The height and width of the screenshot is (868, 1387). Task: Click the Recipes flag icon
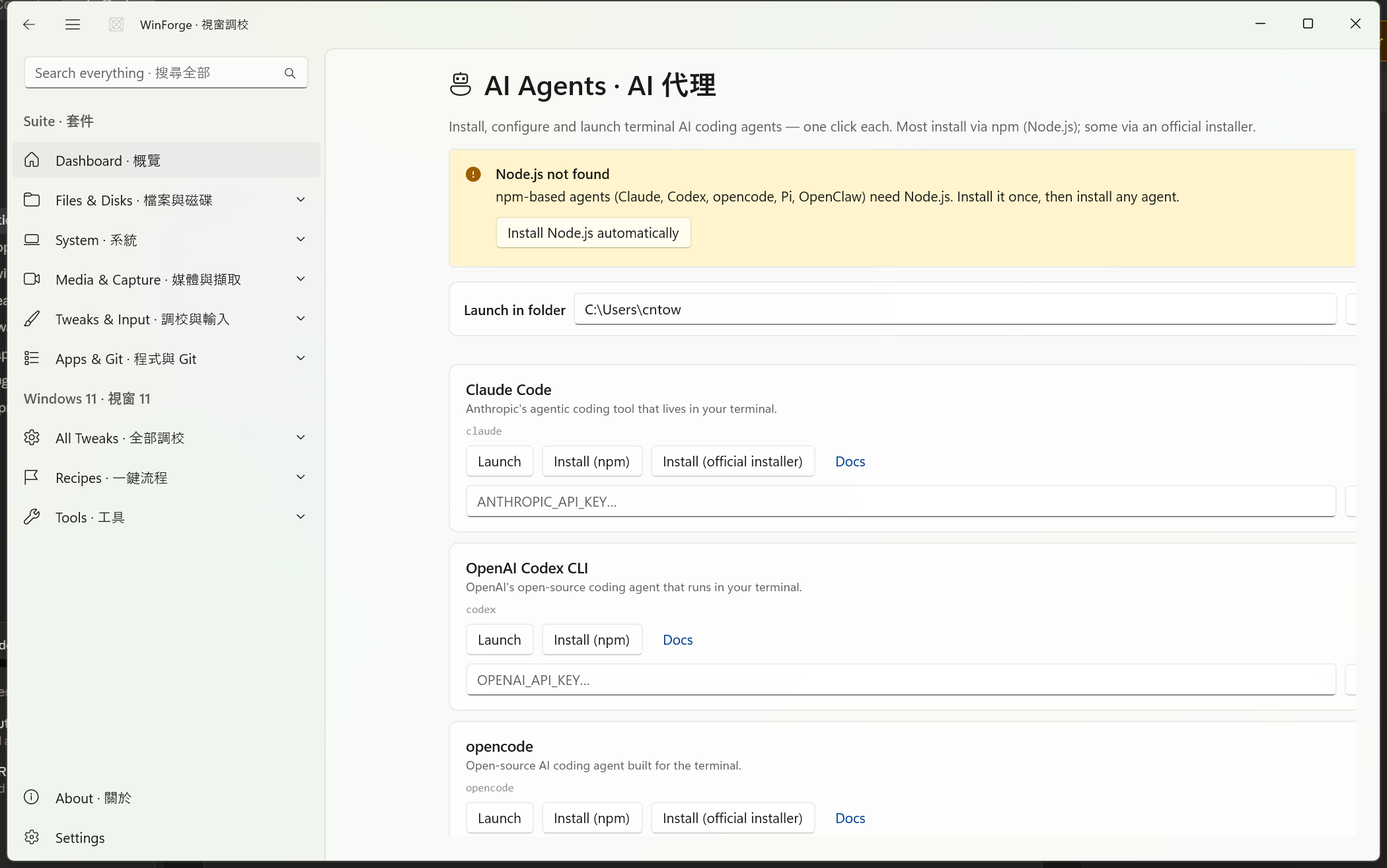click(32, 478)
